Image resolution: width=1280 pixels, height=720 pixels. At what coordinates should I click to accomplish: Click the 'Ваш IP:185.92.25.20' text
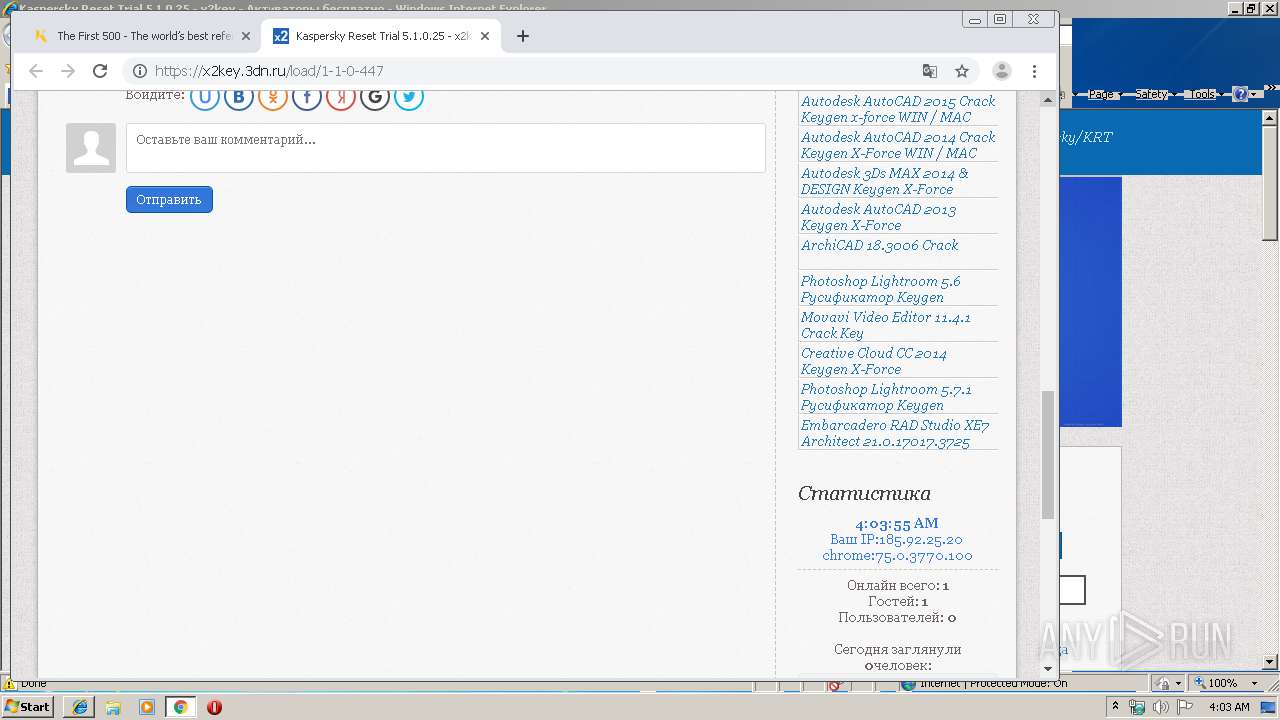[896, 539]
